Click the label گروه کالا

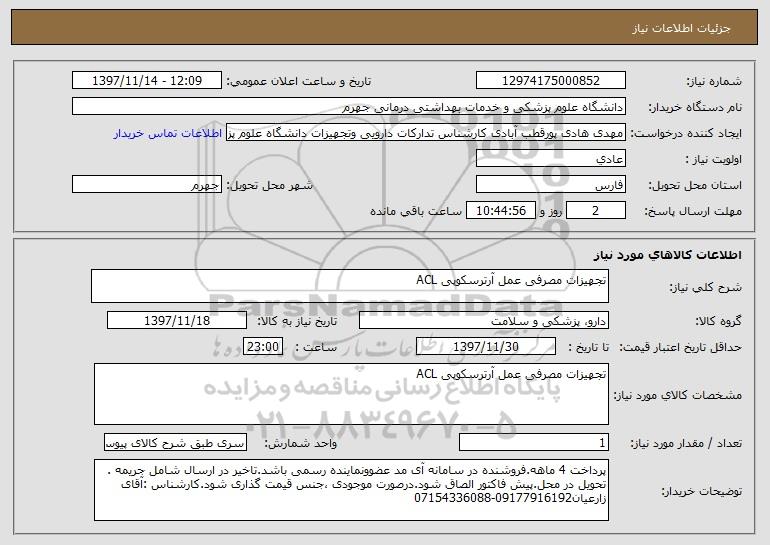(x=718, y=322)
